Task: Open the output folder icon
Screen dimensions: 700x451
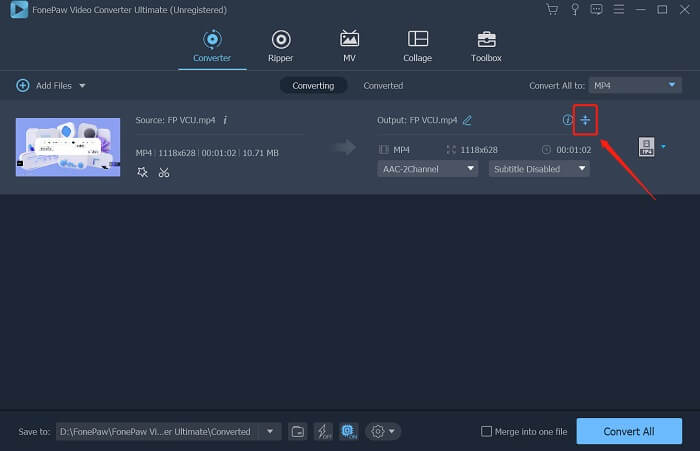Action: pyautogui.click(x=298, y=431)
